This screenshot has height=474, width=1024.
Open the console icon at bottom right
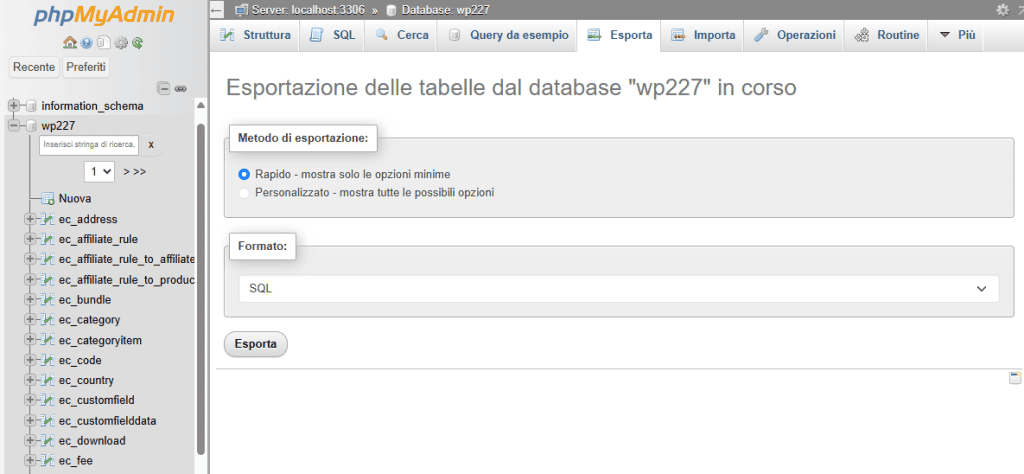(1015, 377)
